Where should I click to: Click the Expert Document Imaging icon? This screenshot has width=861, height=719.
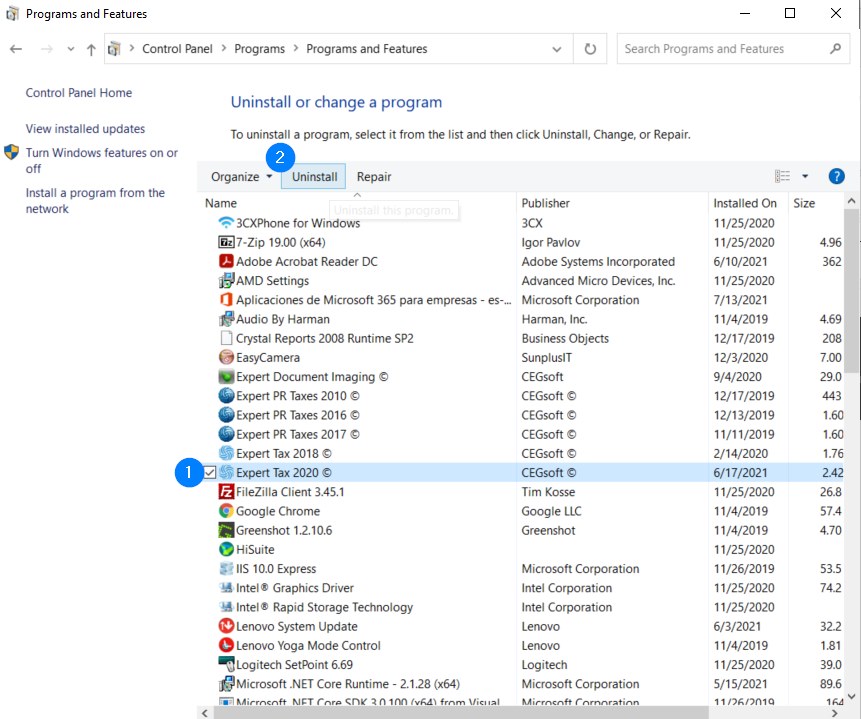pyautogui.click(x=226, y=377)
